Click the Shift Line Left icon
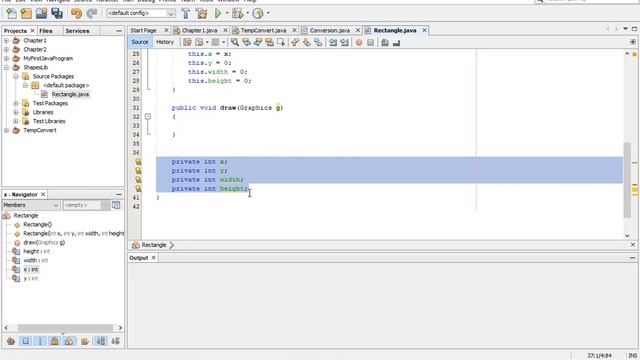 coord(333,42)
